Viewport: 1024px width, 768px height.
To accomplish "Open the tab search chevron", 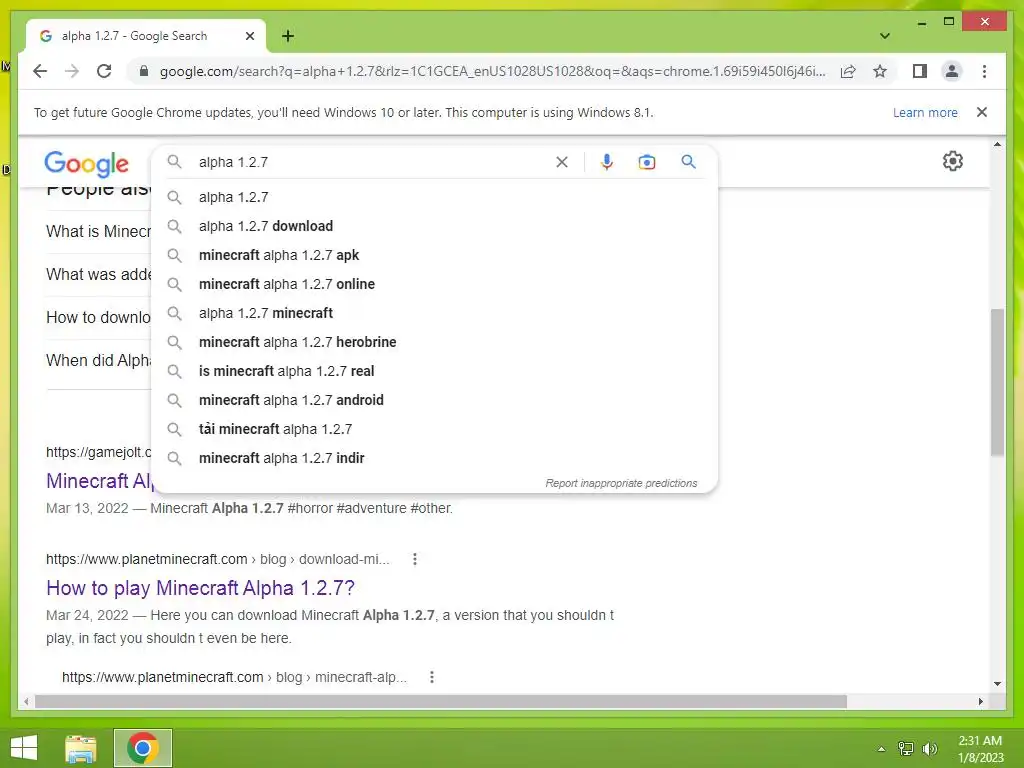I will (885, 36).
